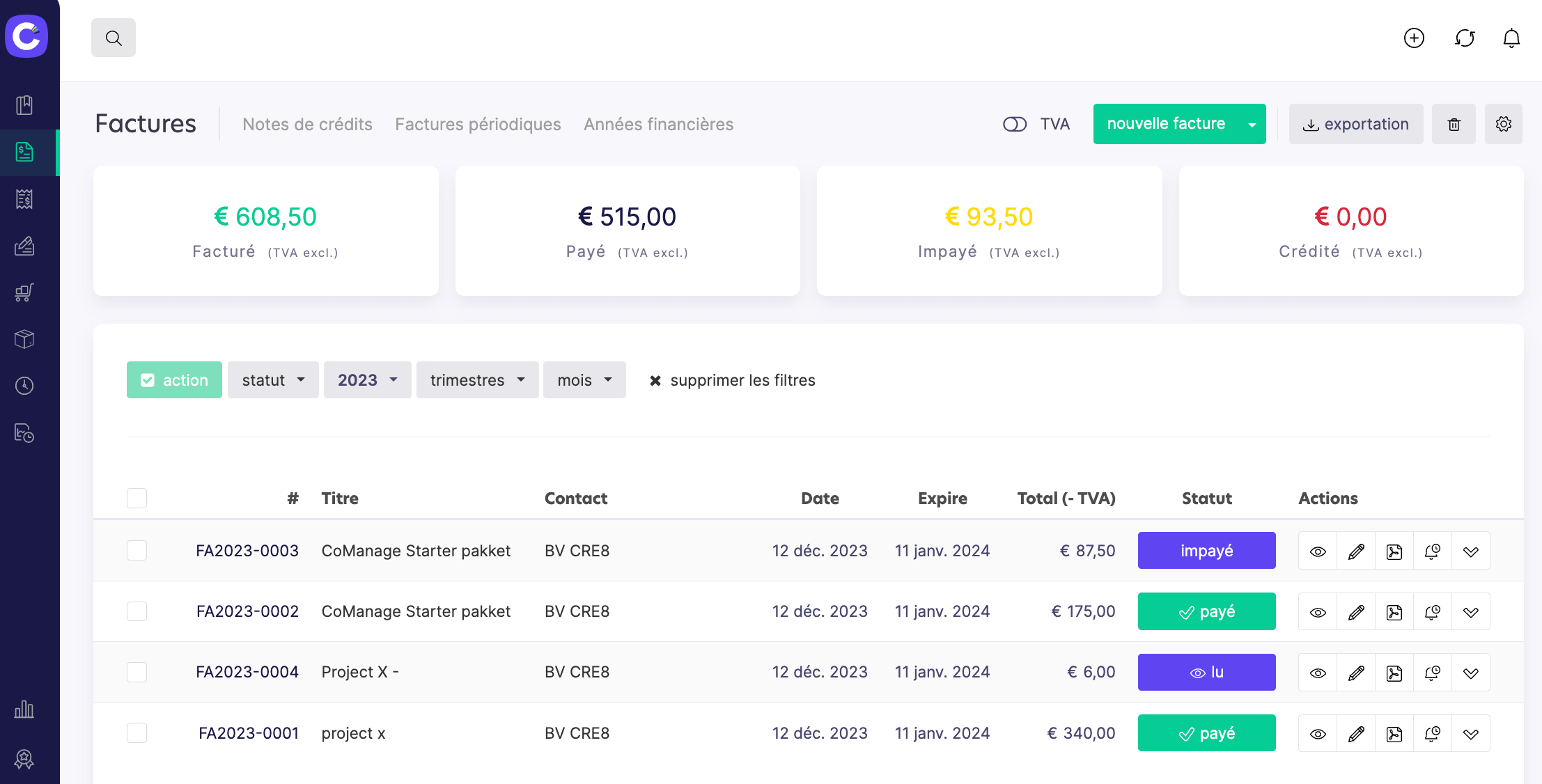Expand more actions for FA2023-0004
This screenshot has height=784, width=1542.
[x=1471, y=673]
